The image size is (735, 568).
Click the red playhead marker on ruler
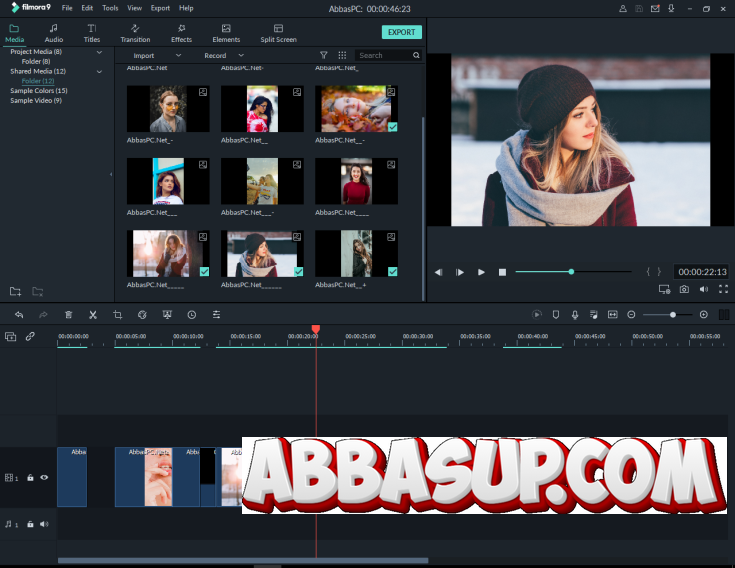(316, 329)
